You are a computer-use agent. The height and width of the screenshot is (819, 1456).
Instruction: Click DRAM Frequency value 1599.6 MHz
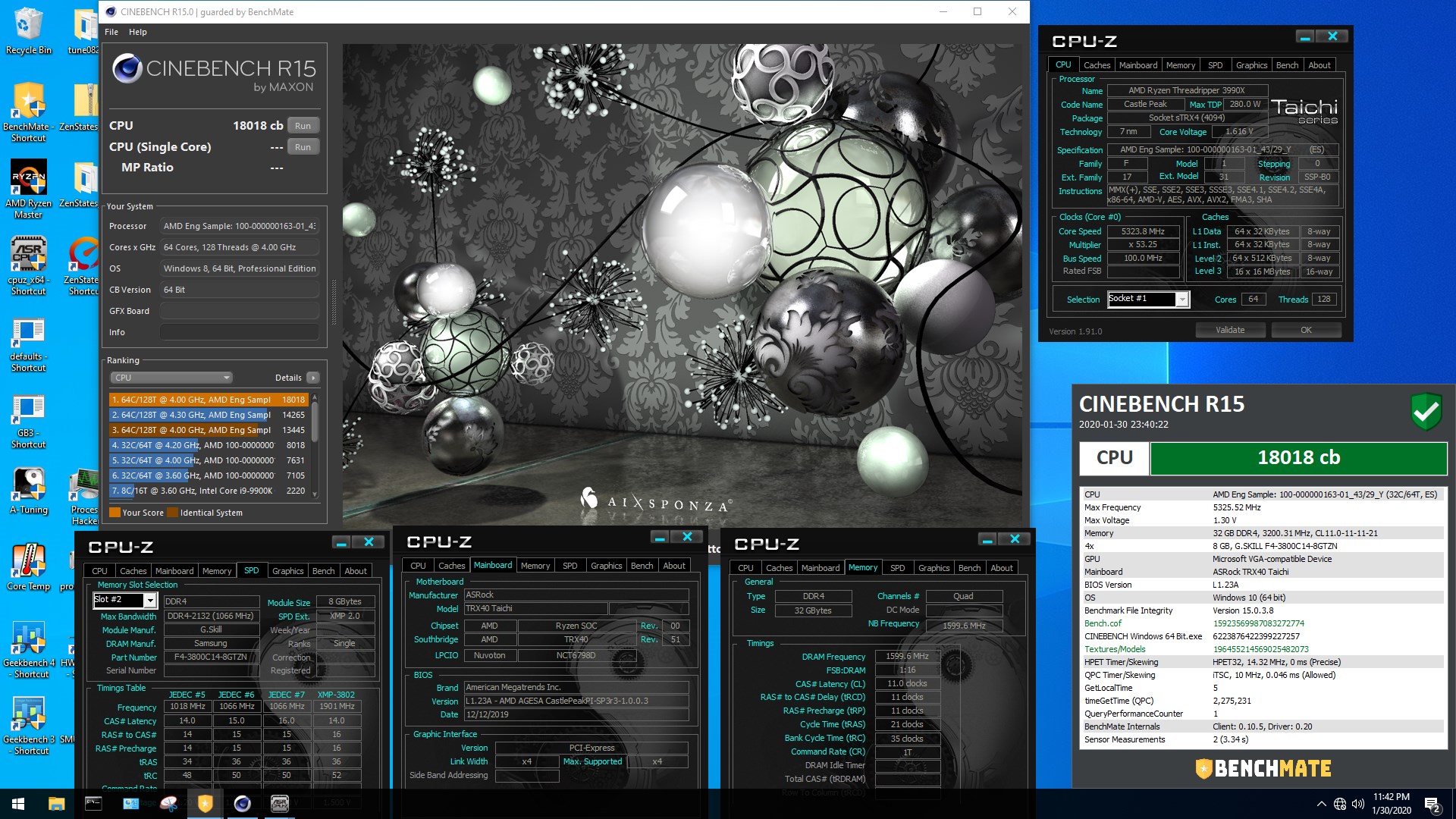907,657
